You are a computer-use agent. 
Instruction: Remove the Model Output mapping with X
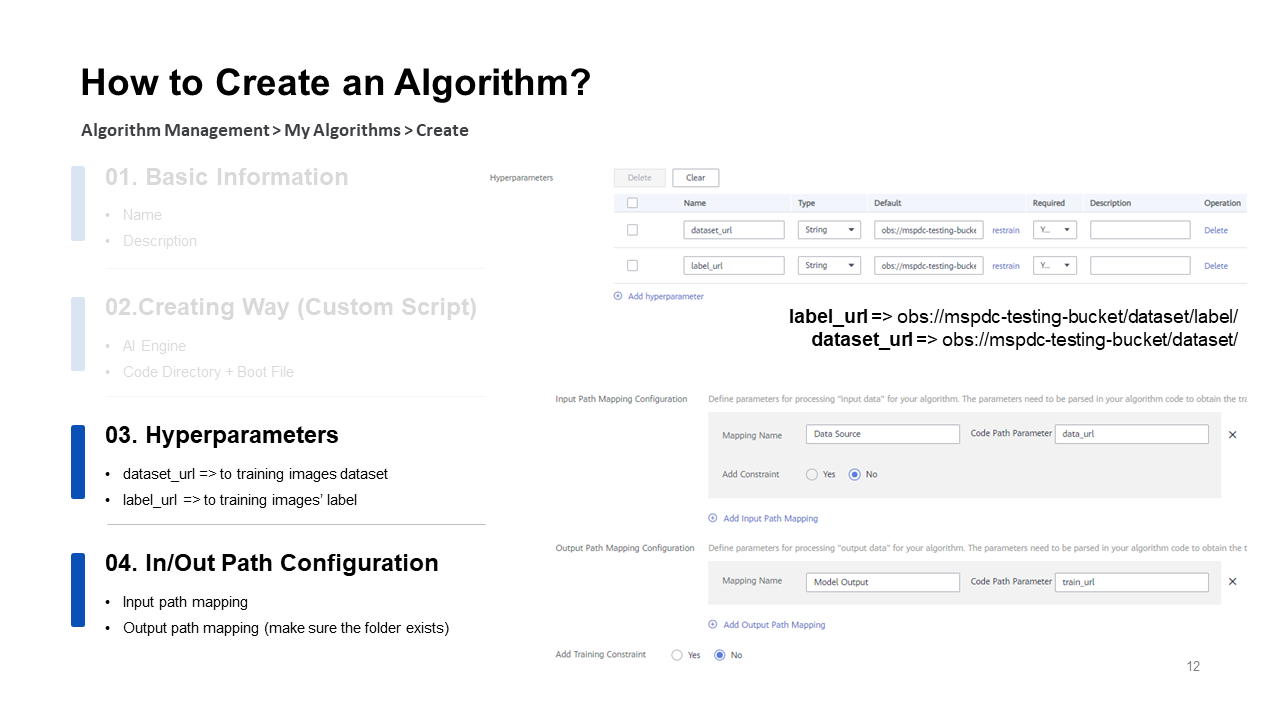(x=1232, y=582)
